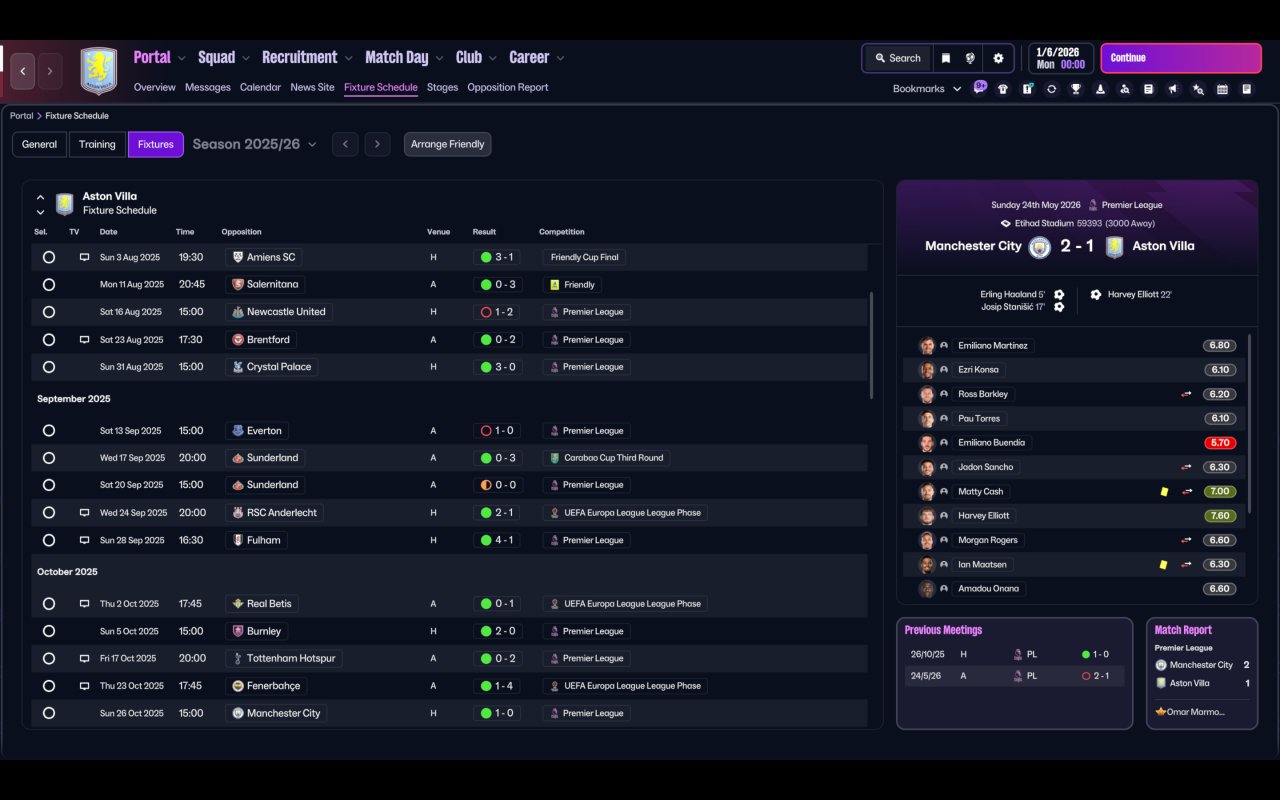Click the fixtures list vertical scrollbar
This screenshot has width=1280, height=800.
click(x=871, y=345)
